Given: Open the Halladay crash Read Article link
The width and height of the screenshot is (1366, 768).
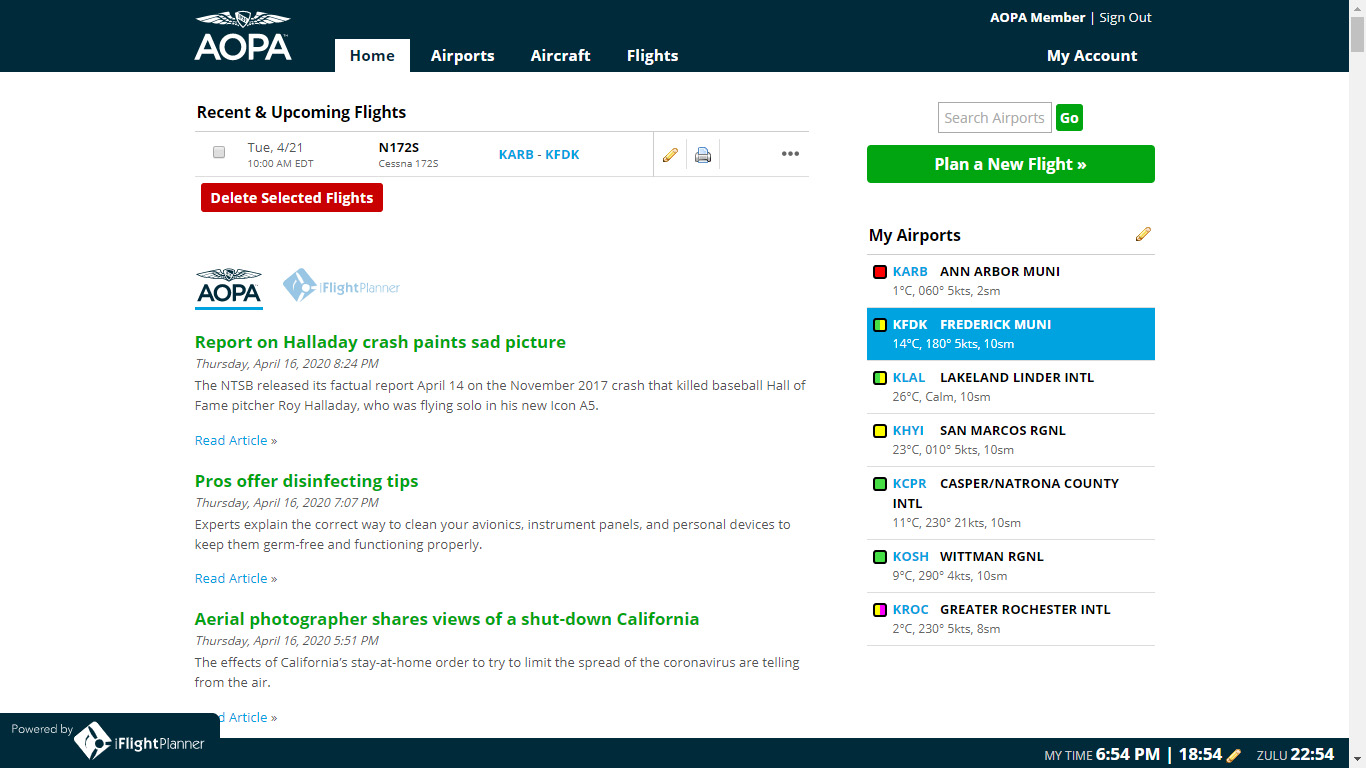Looking at the screenshot, I should click(x=231, y=440).
